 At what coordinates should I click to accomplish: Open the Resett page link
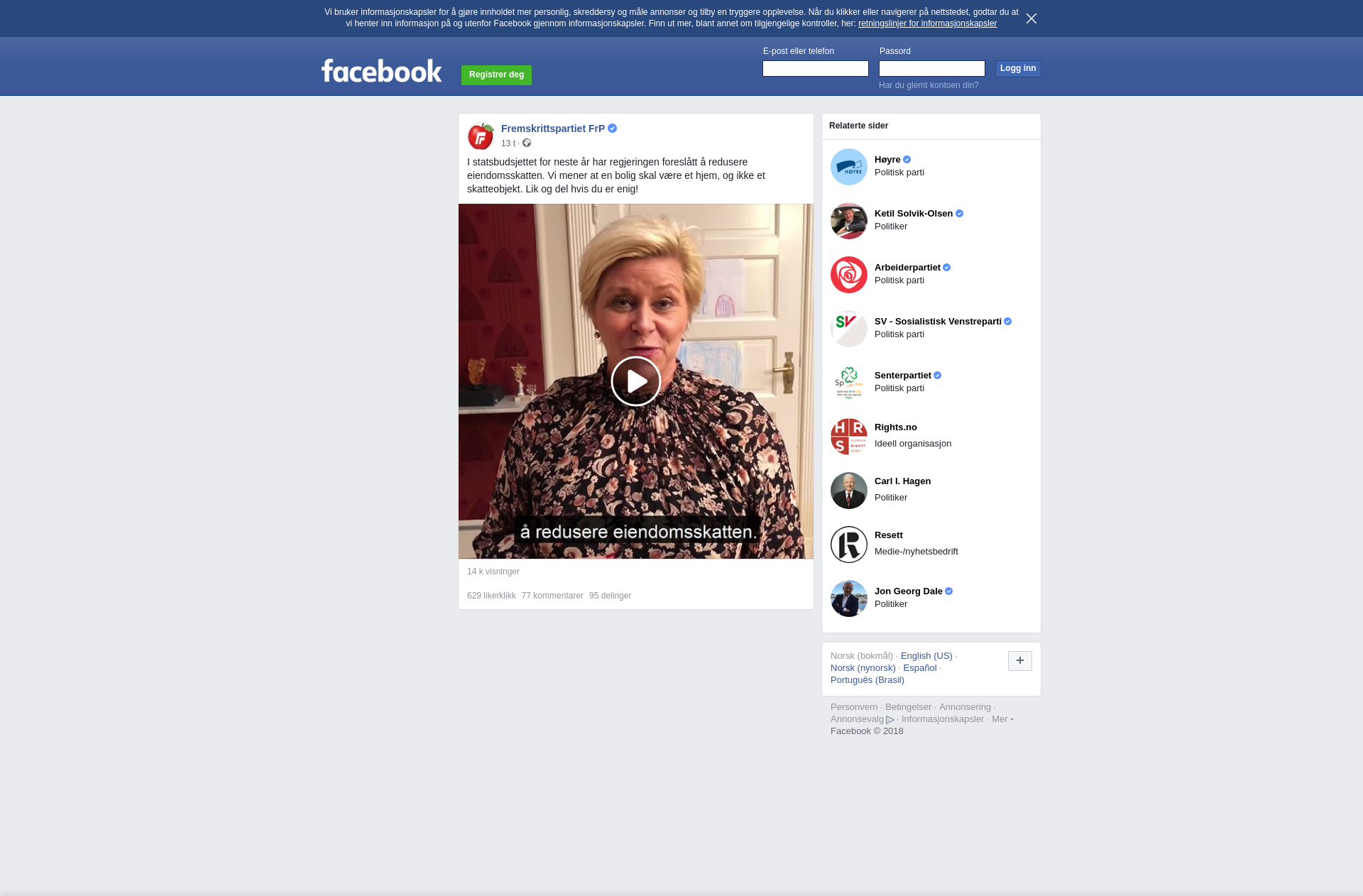tap(889, 535)
